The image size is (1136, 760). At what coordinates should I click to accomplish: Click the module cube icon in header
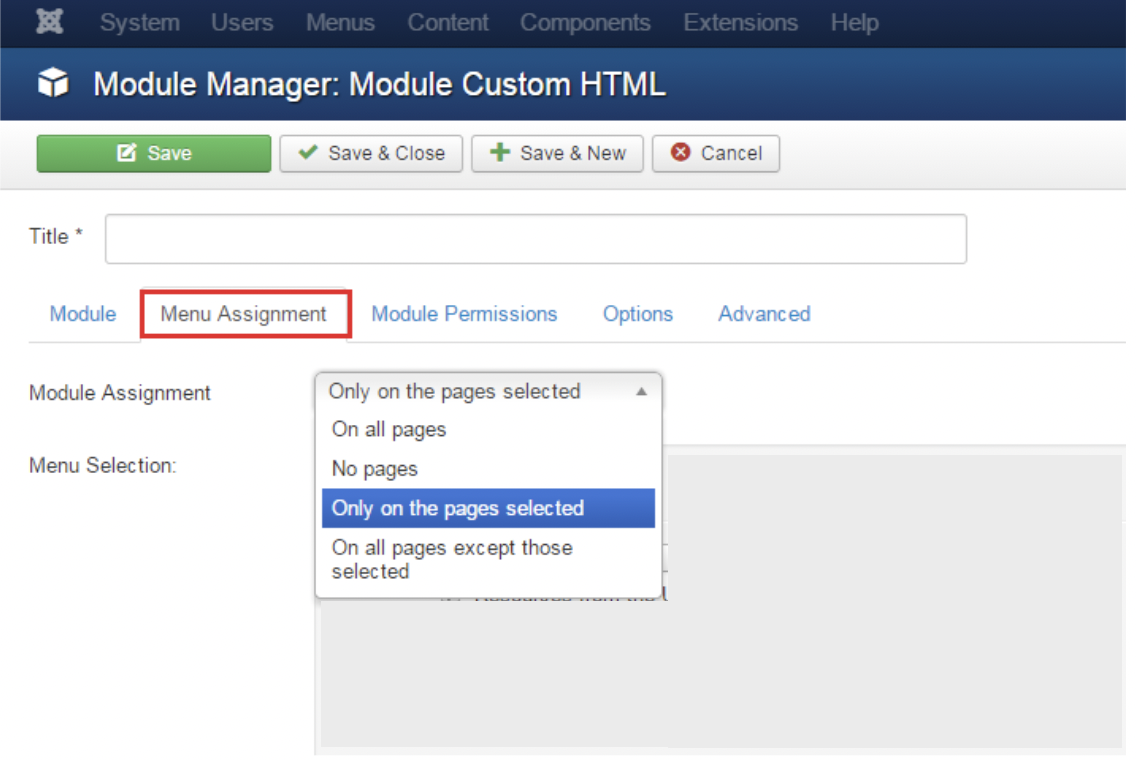pos(53,84)
